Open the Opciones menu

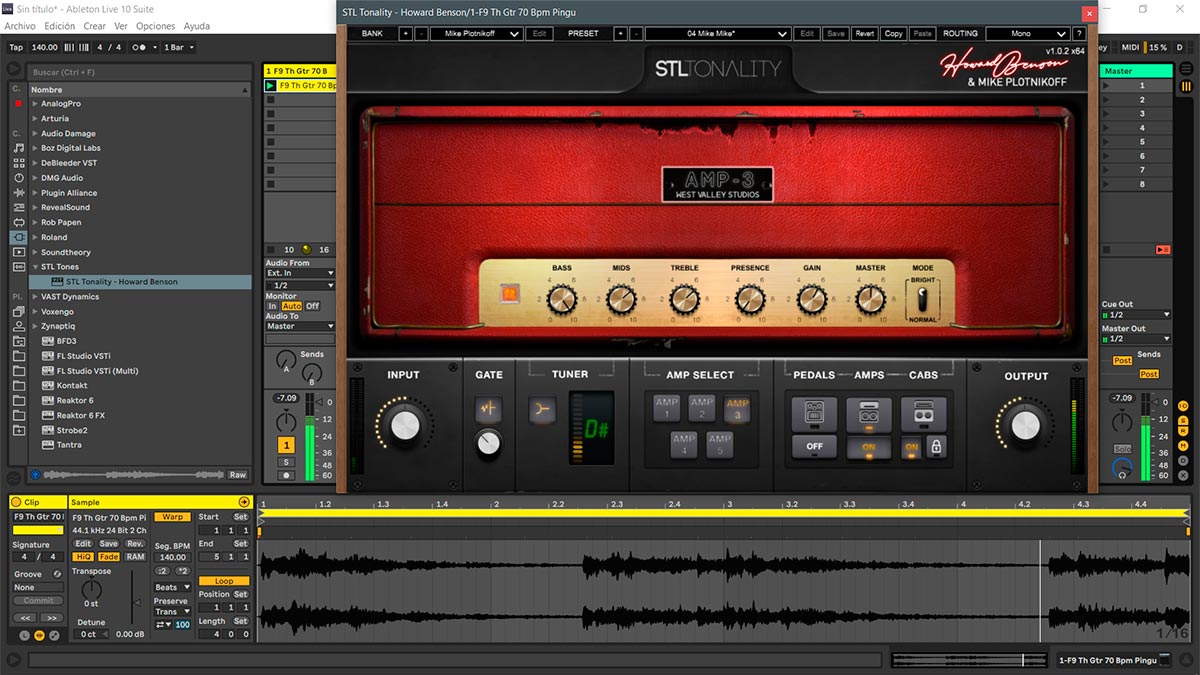[x=156, y=26]
